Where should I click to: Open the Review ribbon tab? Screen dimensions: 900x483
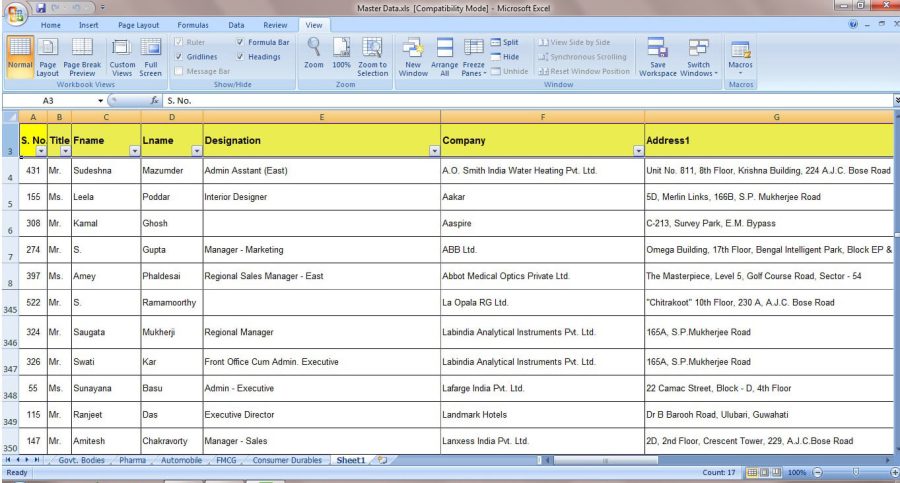pos(275,25)
